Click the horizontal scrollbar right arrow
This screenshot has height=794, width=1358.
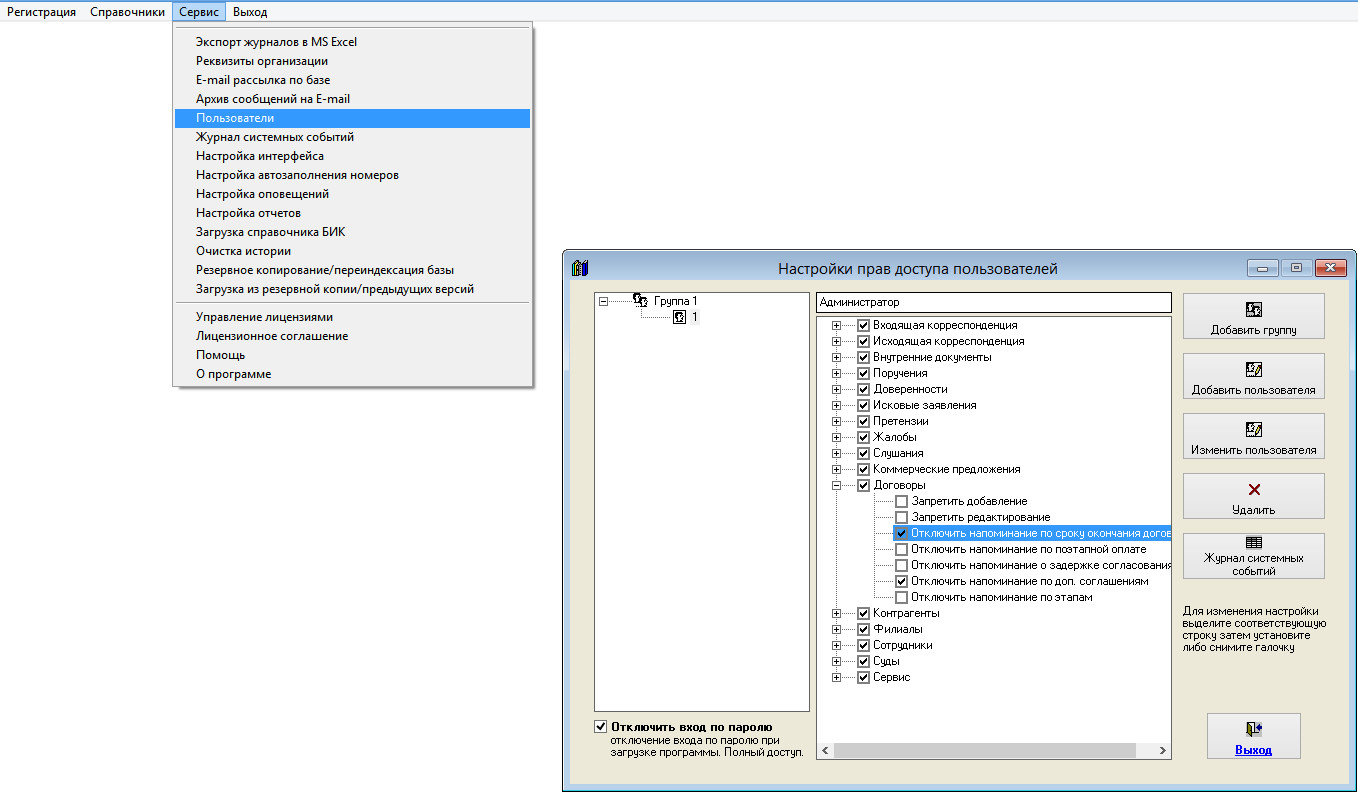click(x=1162, y=750)
